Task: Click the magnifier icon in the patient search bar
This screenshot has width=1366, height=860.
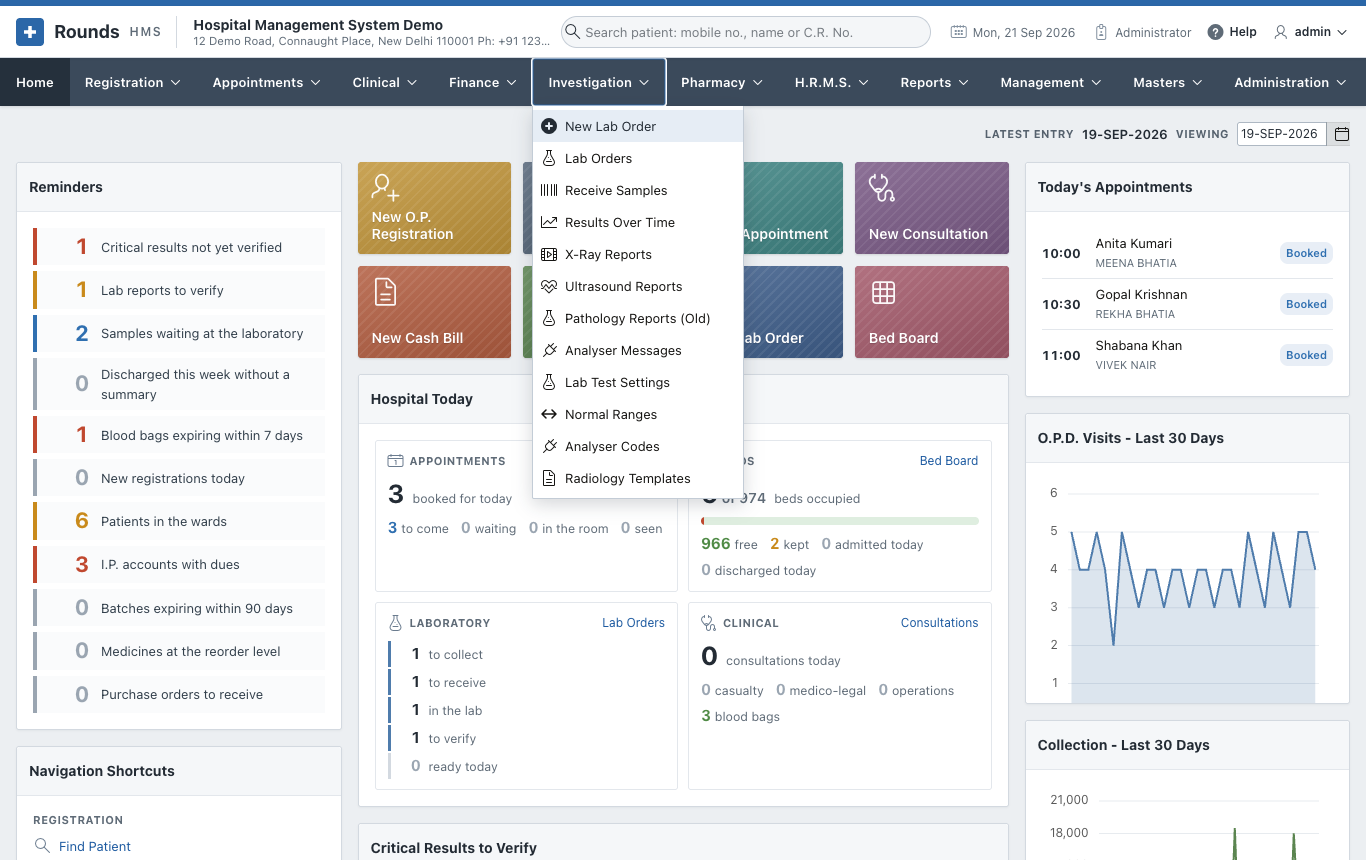Action: pyautogui.click(x=573, y=32)
